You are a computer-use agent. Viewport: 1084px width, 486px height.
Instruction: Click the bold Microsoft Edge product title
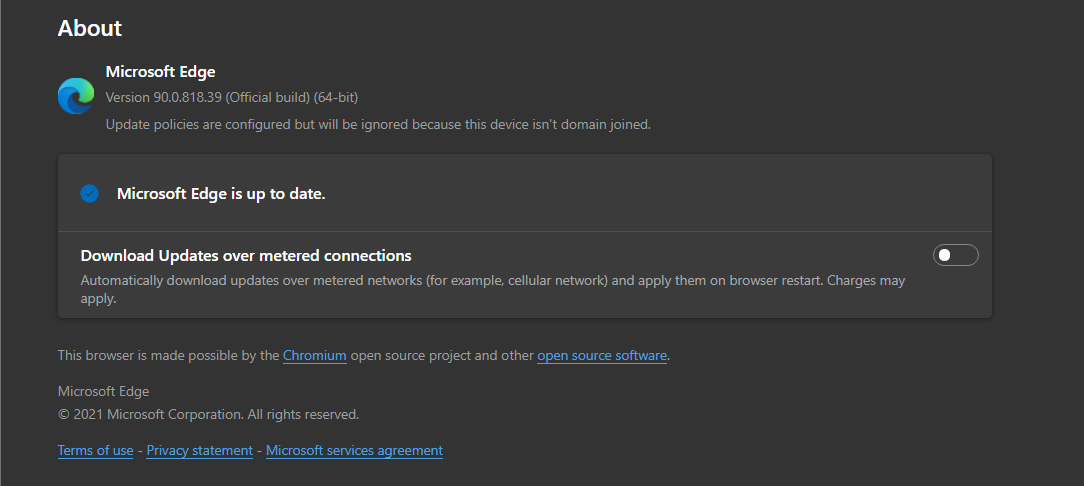pos(160,72)
